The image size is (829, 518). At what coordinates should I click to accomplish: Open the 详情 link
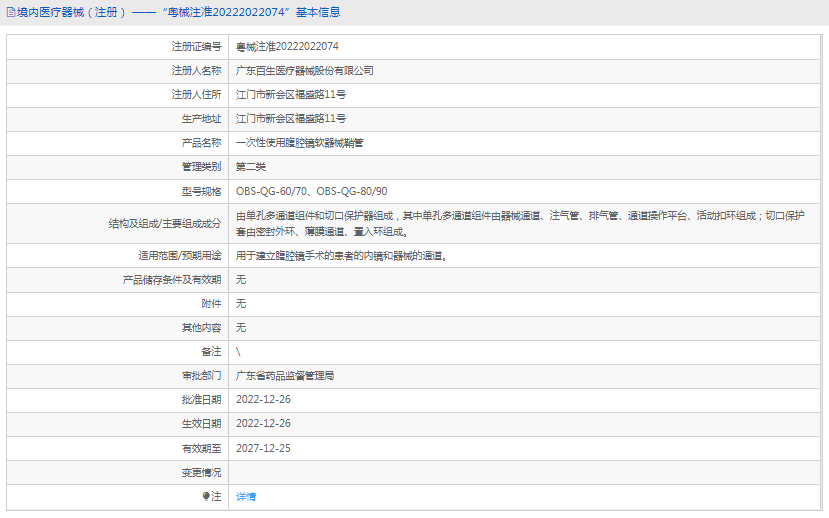click(x=246, y=496)
